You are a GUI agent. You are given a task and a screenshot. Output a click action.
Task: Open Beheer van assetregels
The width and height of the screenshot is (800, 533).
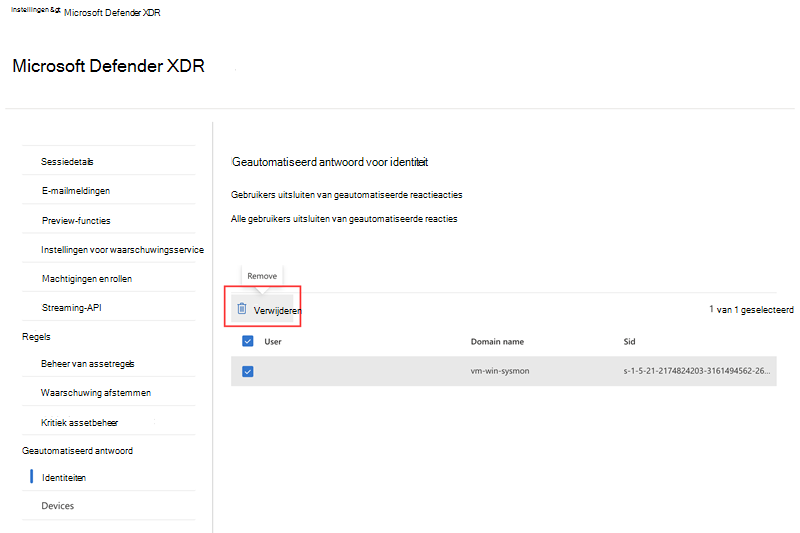click(x=88, y=364)
